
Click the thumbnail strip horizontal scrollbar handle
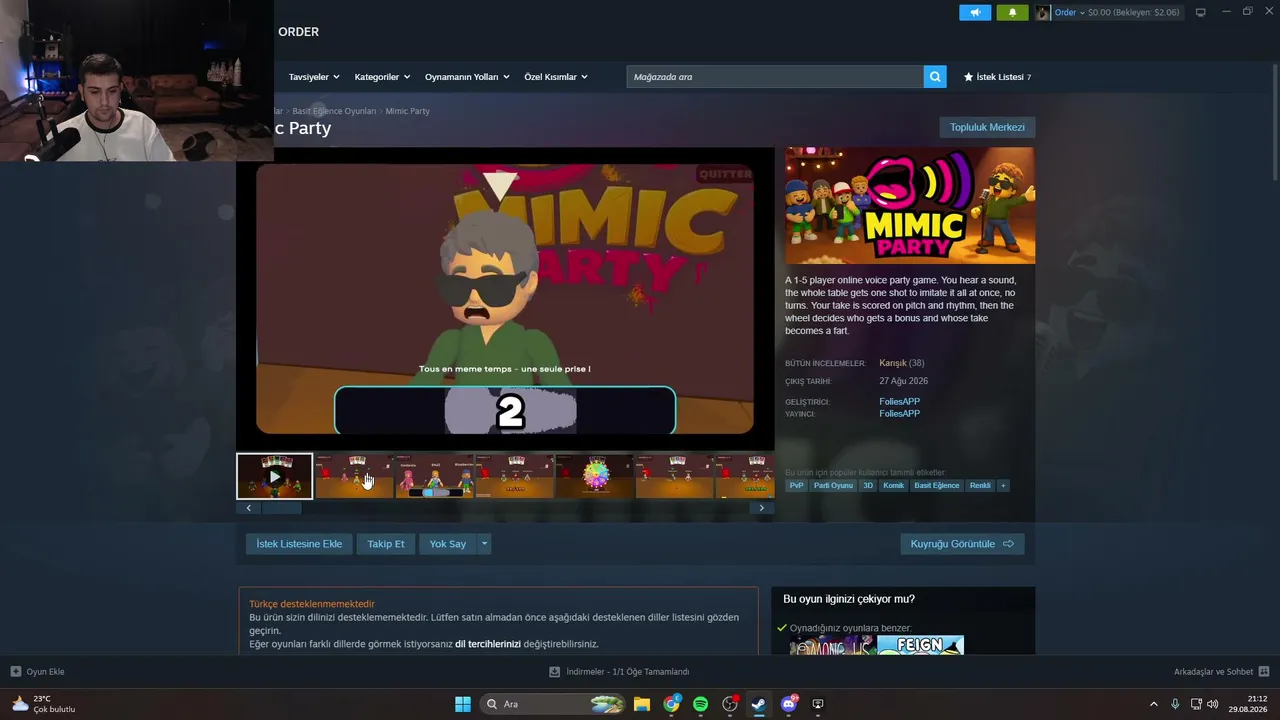pyautogui.click(x=281, y=508)
